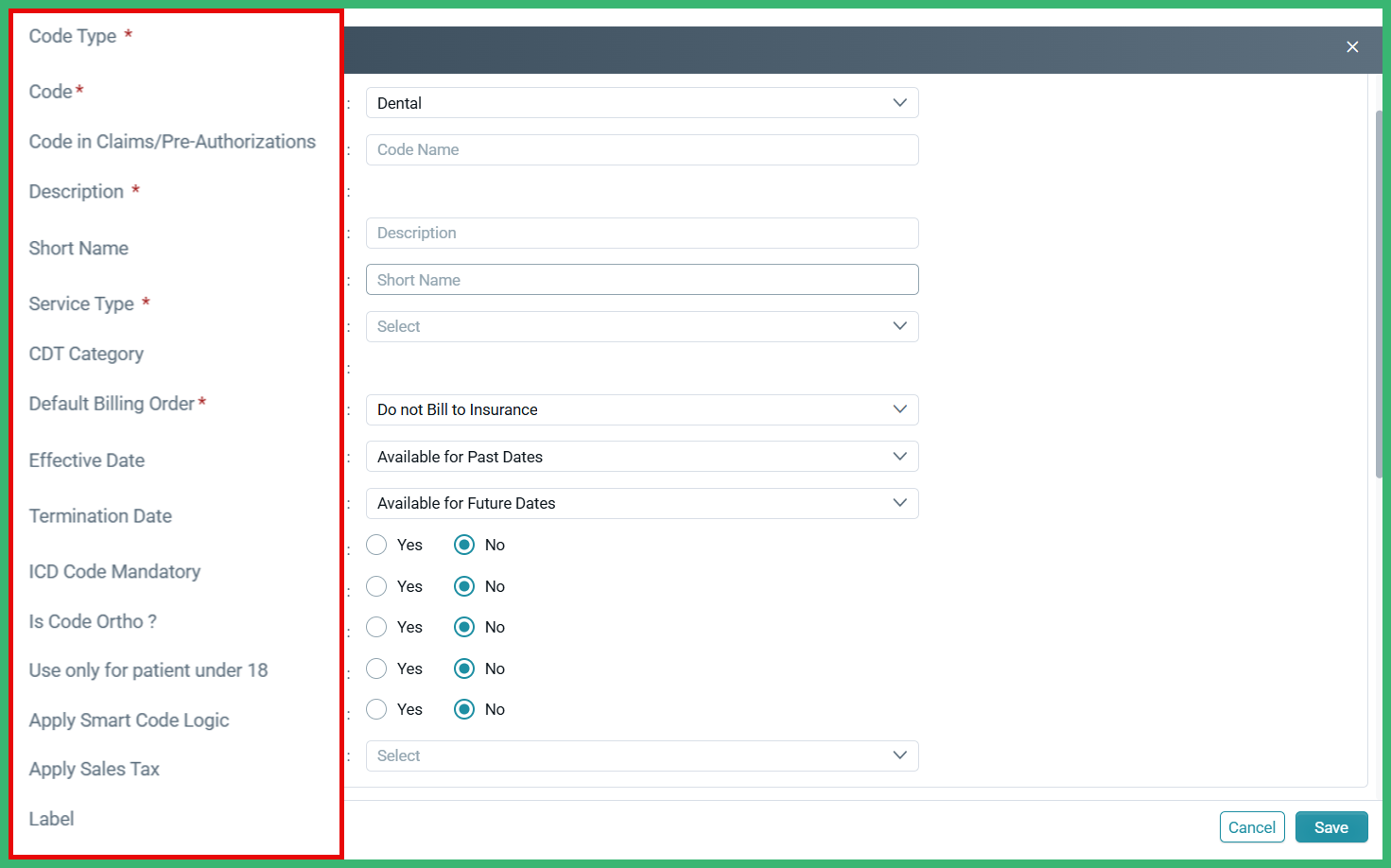This screenshot has width=1391, height=868.
Task: Click the Short Name input field
Action: tap(642, 279)
